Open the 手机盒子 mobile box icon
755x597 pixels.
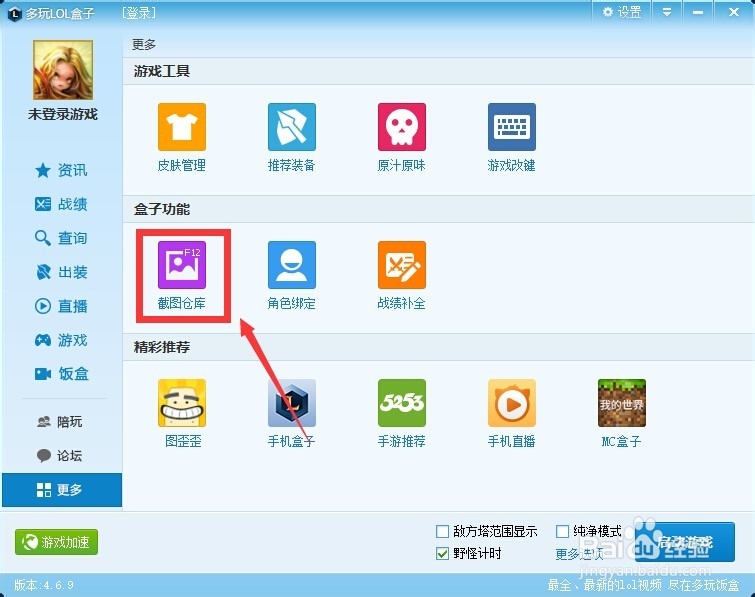[292, 403]
